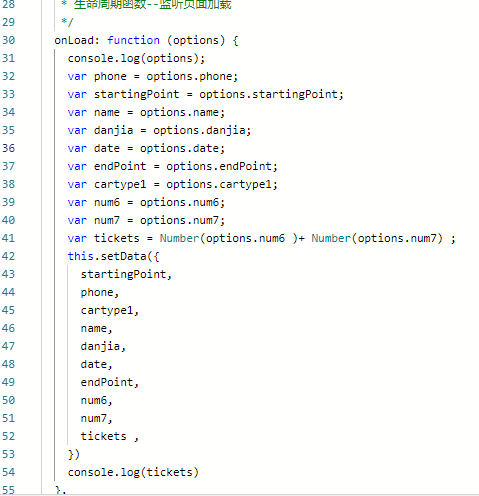Click this.setData on line 42
Image resolution: width=479 pixels, height=496 pixels.
click(x=107, y=256)
